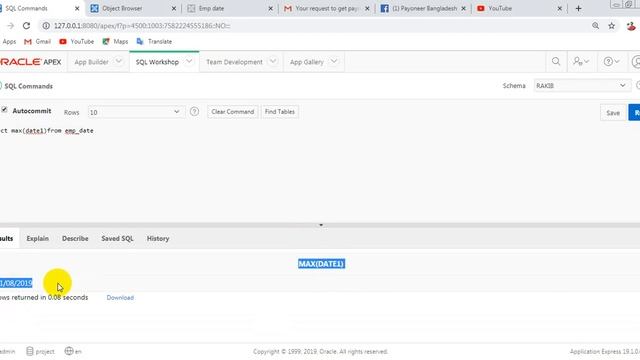This screenshot has height=360, width=640.
Task: Open a new browser tab
Action: (578, 8)
